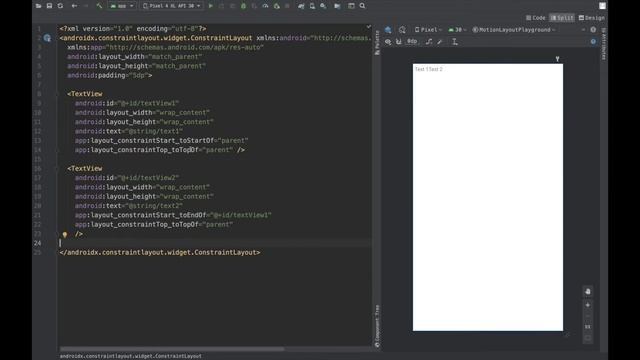640x360 pixels.
Task: Click the inspection checkmark at editor top-right
Action: click(369, 27)
